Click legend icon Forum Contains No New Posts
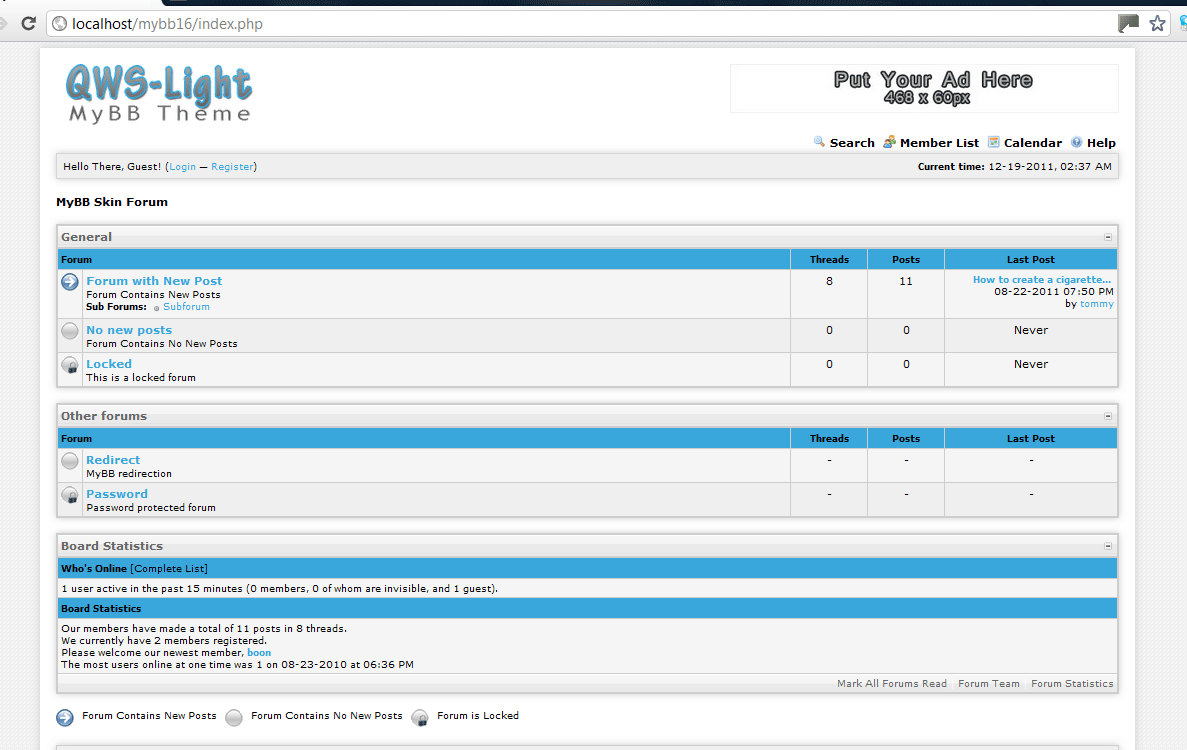 coord(234,717)
